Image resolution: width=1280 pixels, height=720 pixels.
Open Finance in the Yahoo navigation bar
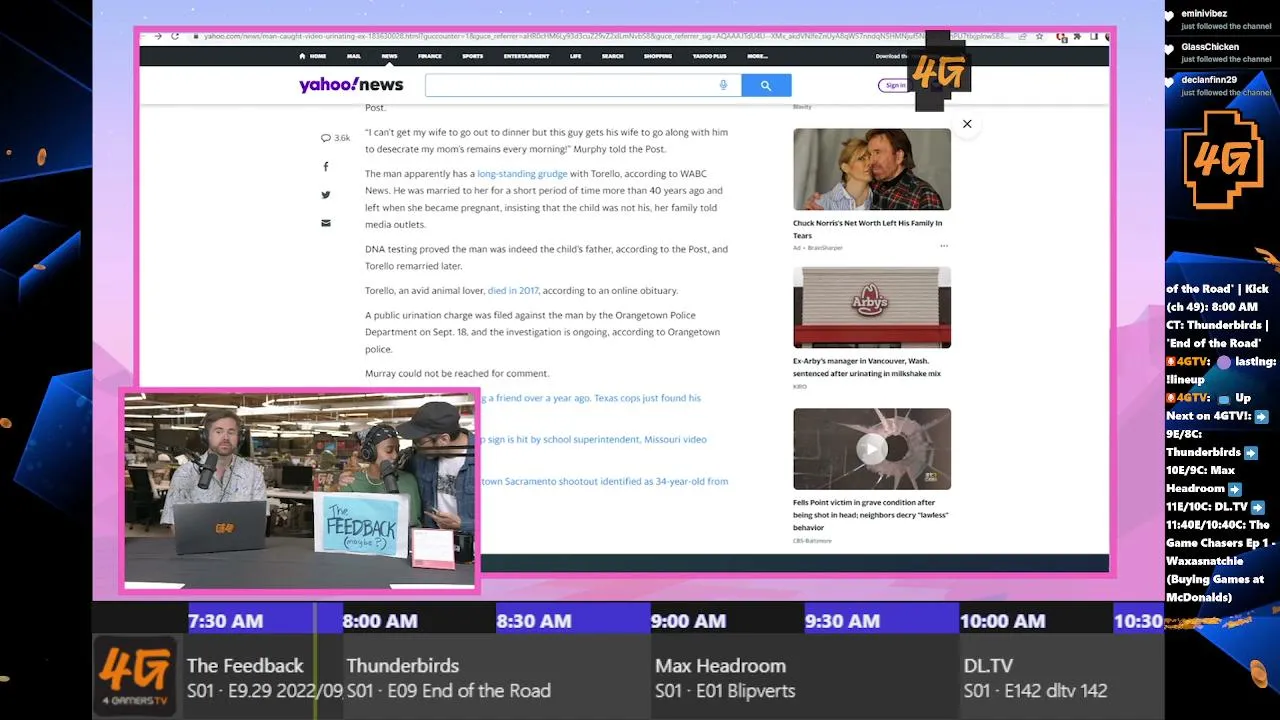coord(430,56)
